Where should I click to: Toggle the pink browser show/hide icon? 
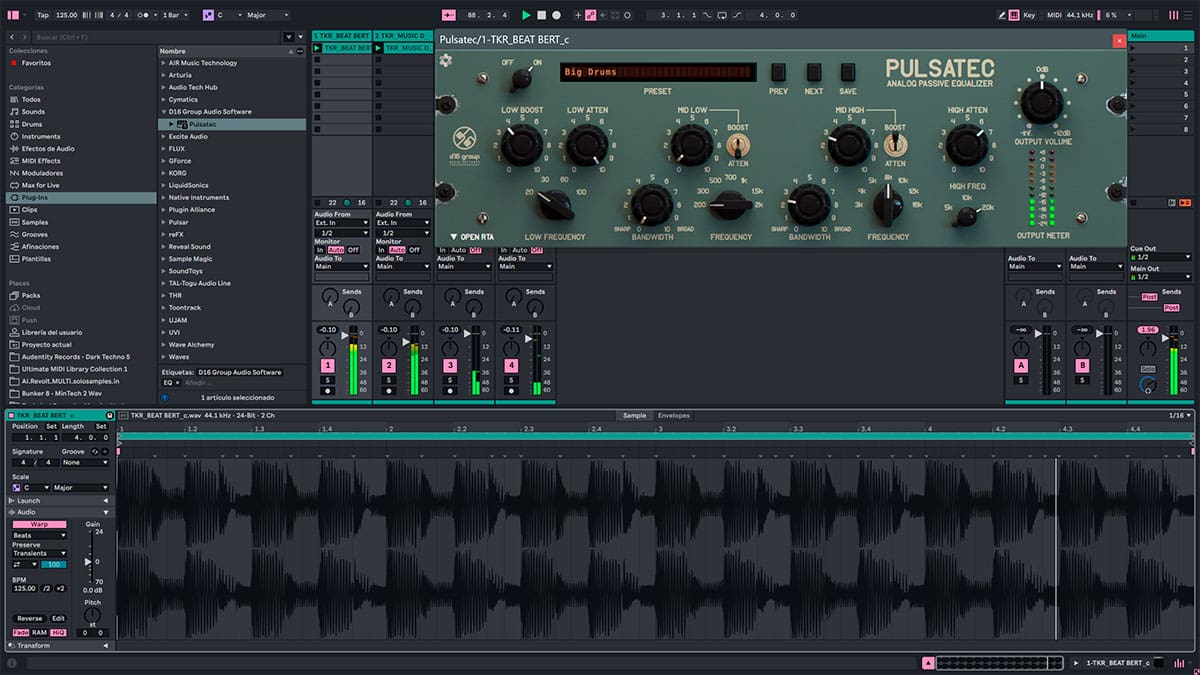coord(13,15)
